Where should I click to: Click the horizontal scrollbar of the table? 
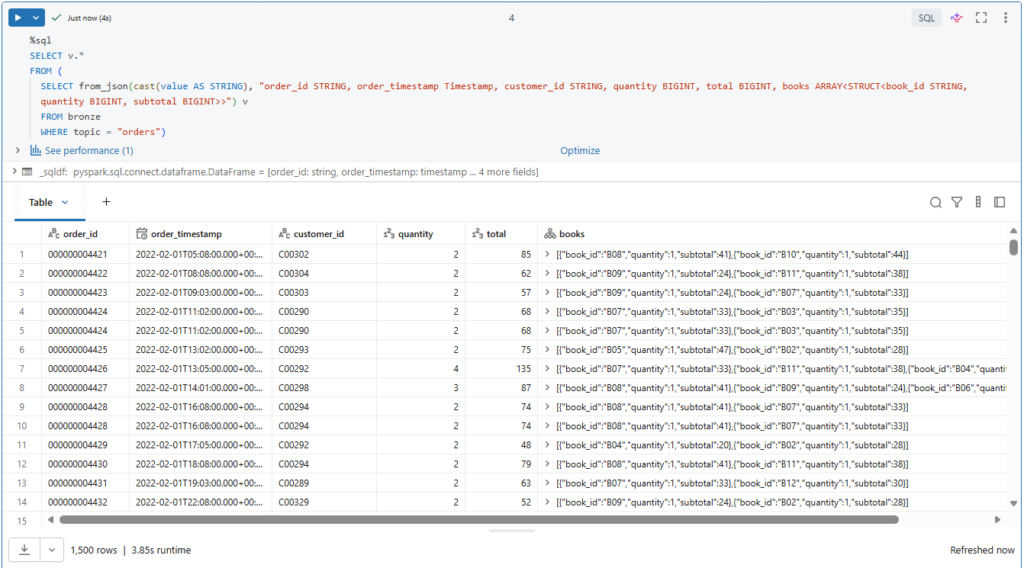(x=480, y=520)
